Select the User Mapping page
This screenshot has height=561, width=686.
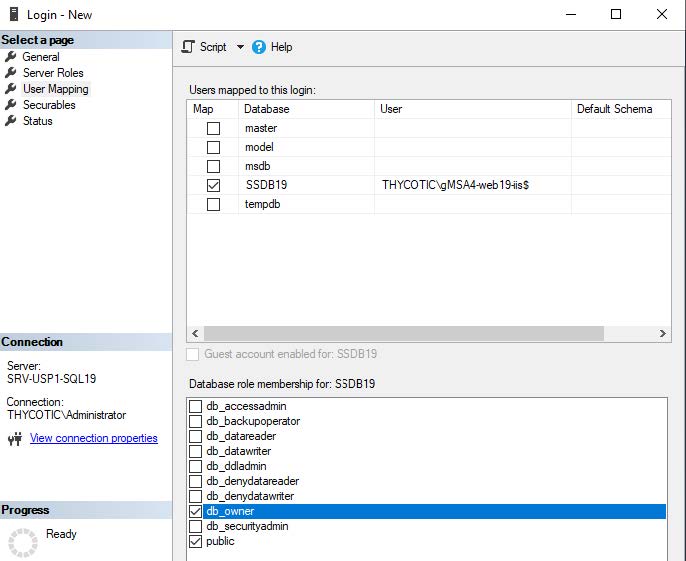55,89
